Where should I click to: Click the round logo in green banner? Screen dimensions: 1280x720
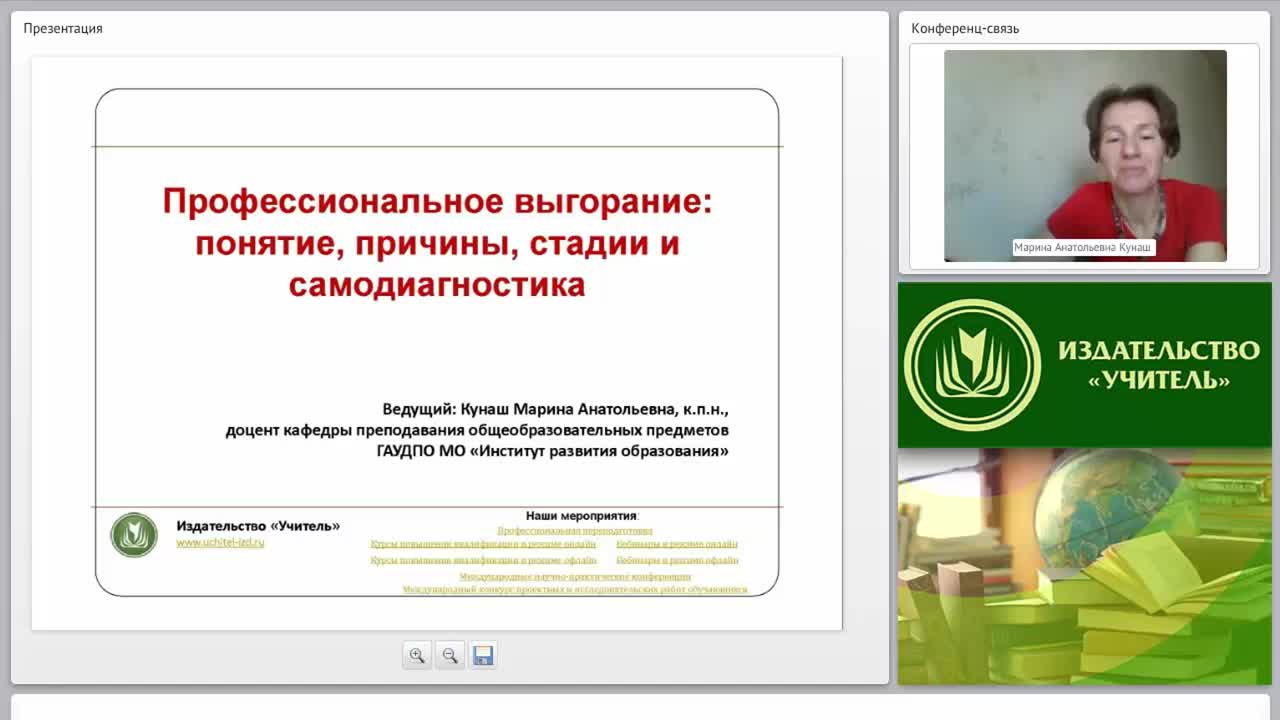[x=972, y=365]
